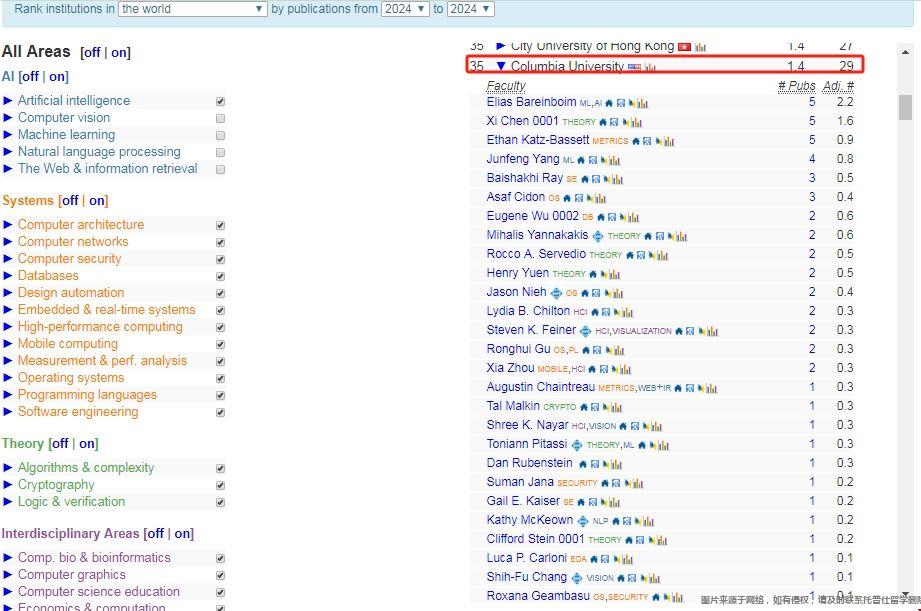The height and width of the screenshot is (611, 921).
Task: Uncheck the Computer architecture checkbox
Action: point(220,226)
